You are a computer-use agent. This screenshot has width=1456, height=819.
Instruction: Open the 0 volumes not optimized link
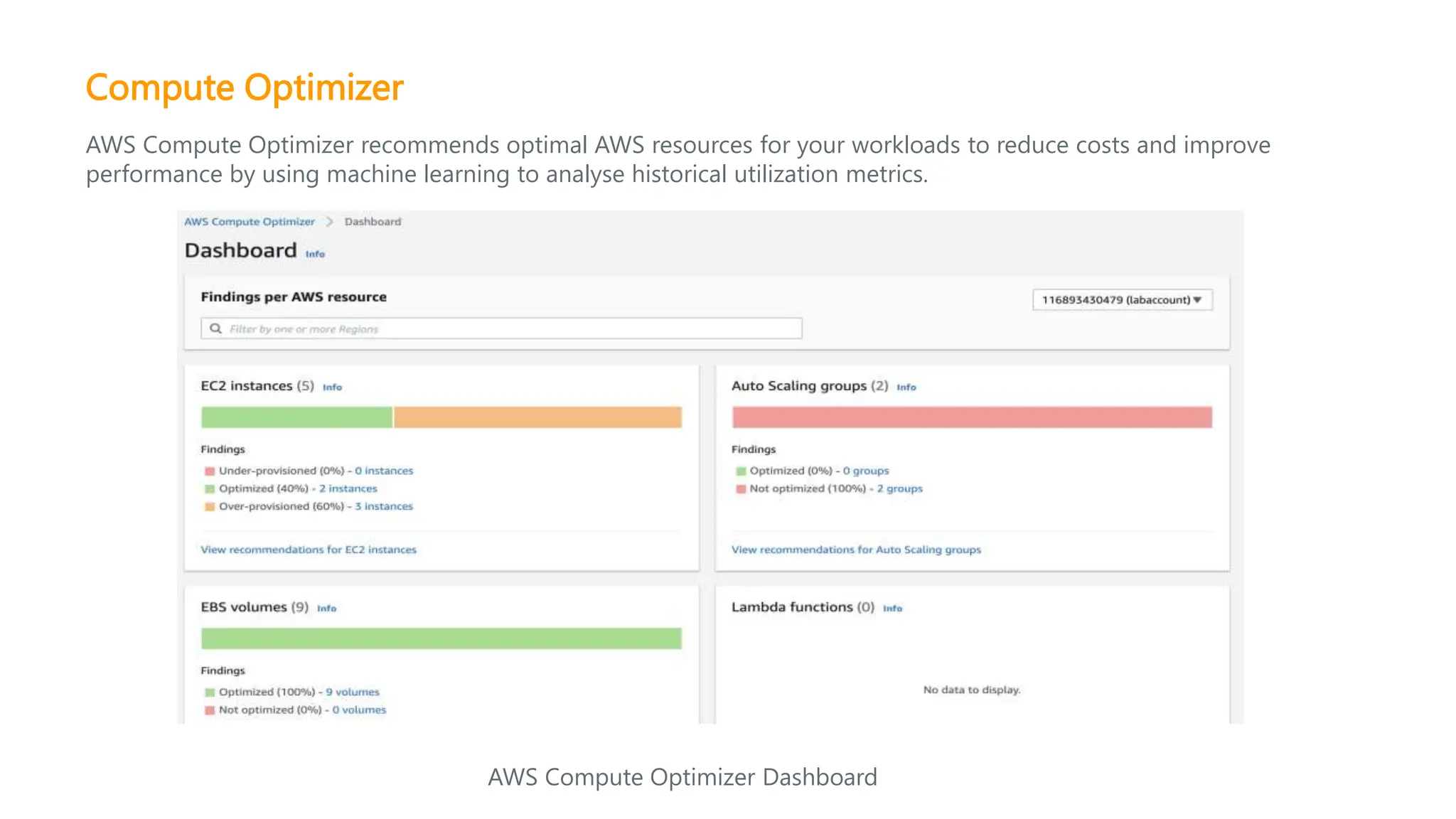pyautogui.click(x=359, y=710)
